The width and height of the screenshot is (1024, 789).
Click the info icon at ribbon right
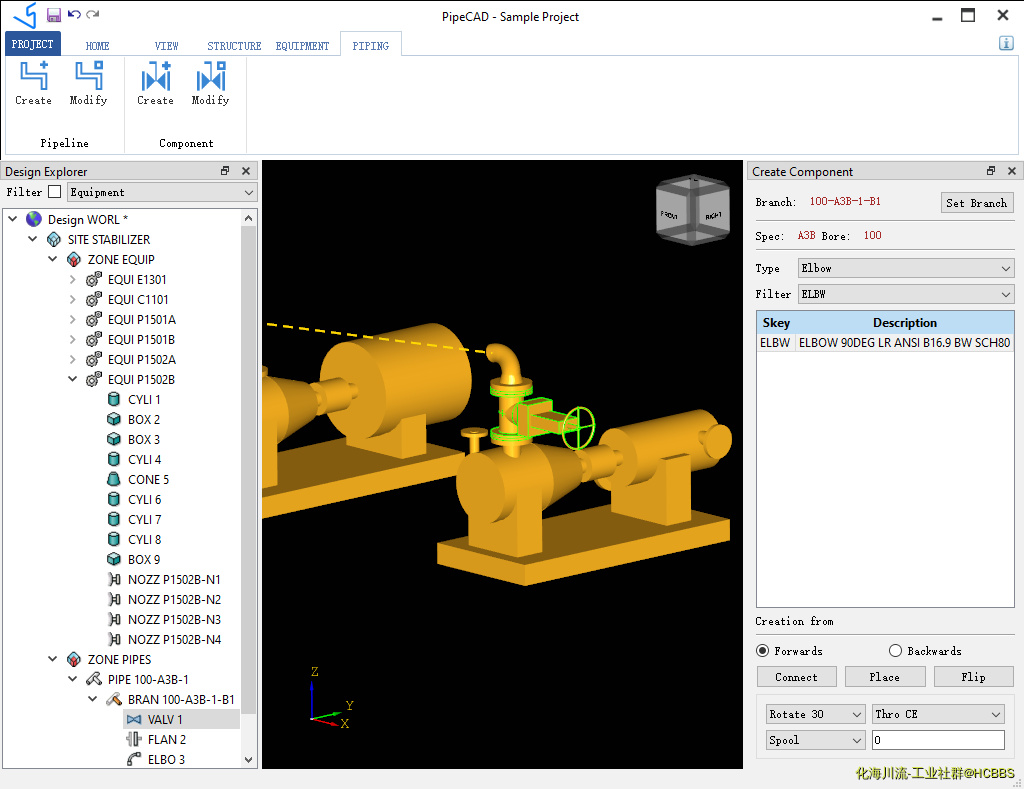tap(1006, 43)
